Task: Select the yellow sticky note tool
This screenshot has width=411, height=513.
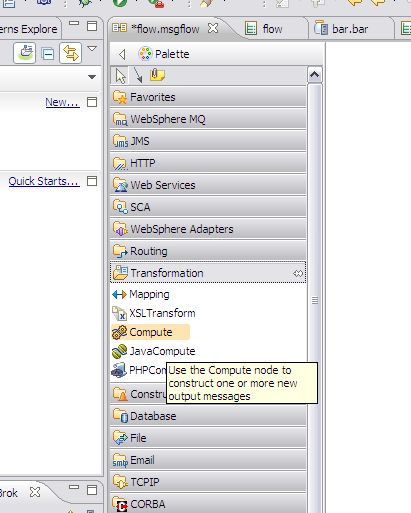Action: point(157,75)
